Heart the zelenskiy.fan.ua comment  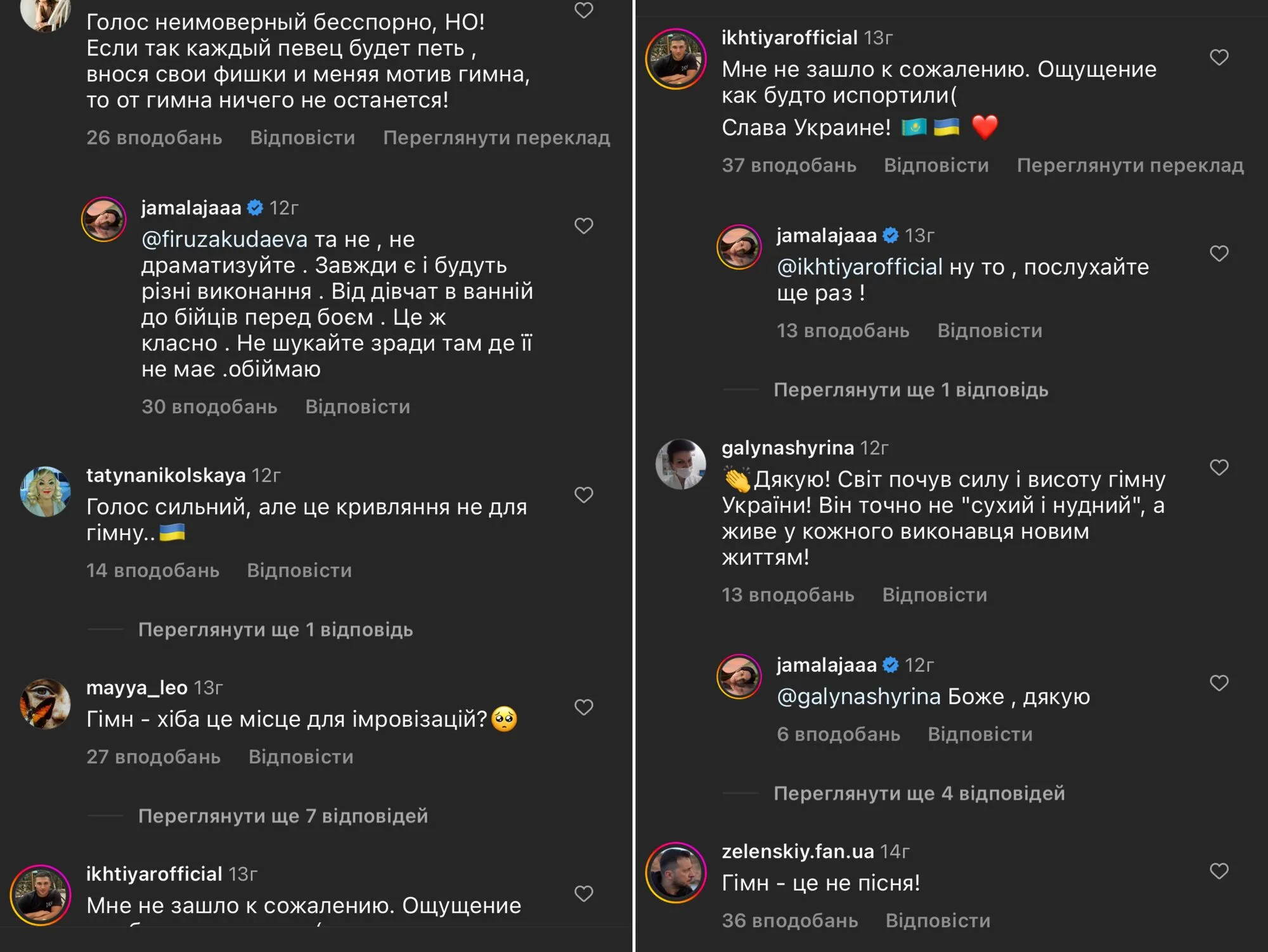pos(1219,871)
